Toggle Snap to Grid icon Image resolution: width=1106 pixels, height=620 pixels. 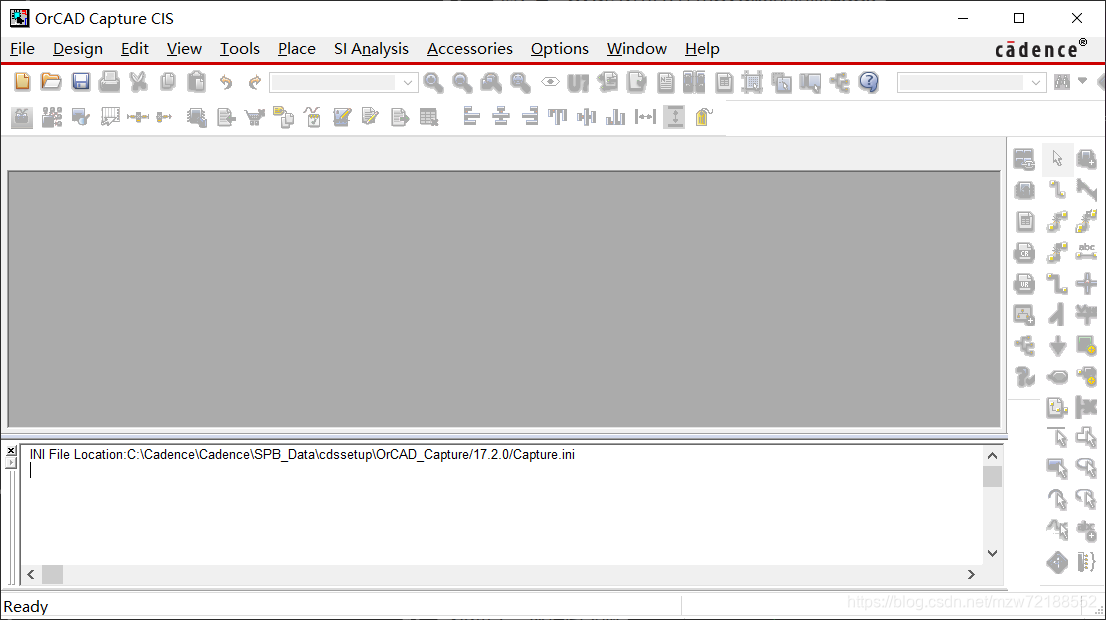pyautogui.click(x=752, y=82)
